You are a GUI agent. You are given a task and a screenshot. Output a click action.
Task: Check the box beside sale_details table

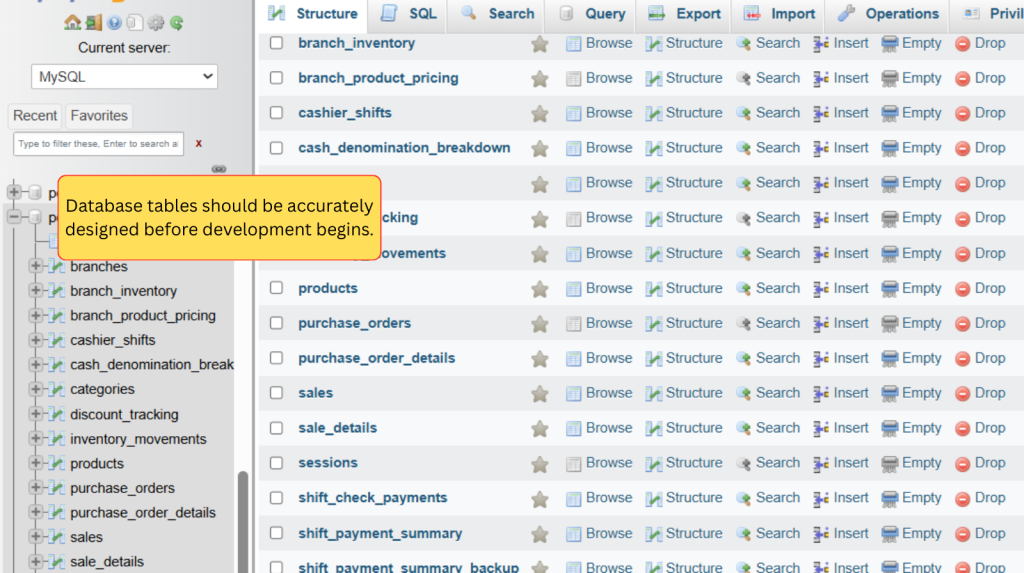coord(277,428)
